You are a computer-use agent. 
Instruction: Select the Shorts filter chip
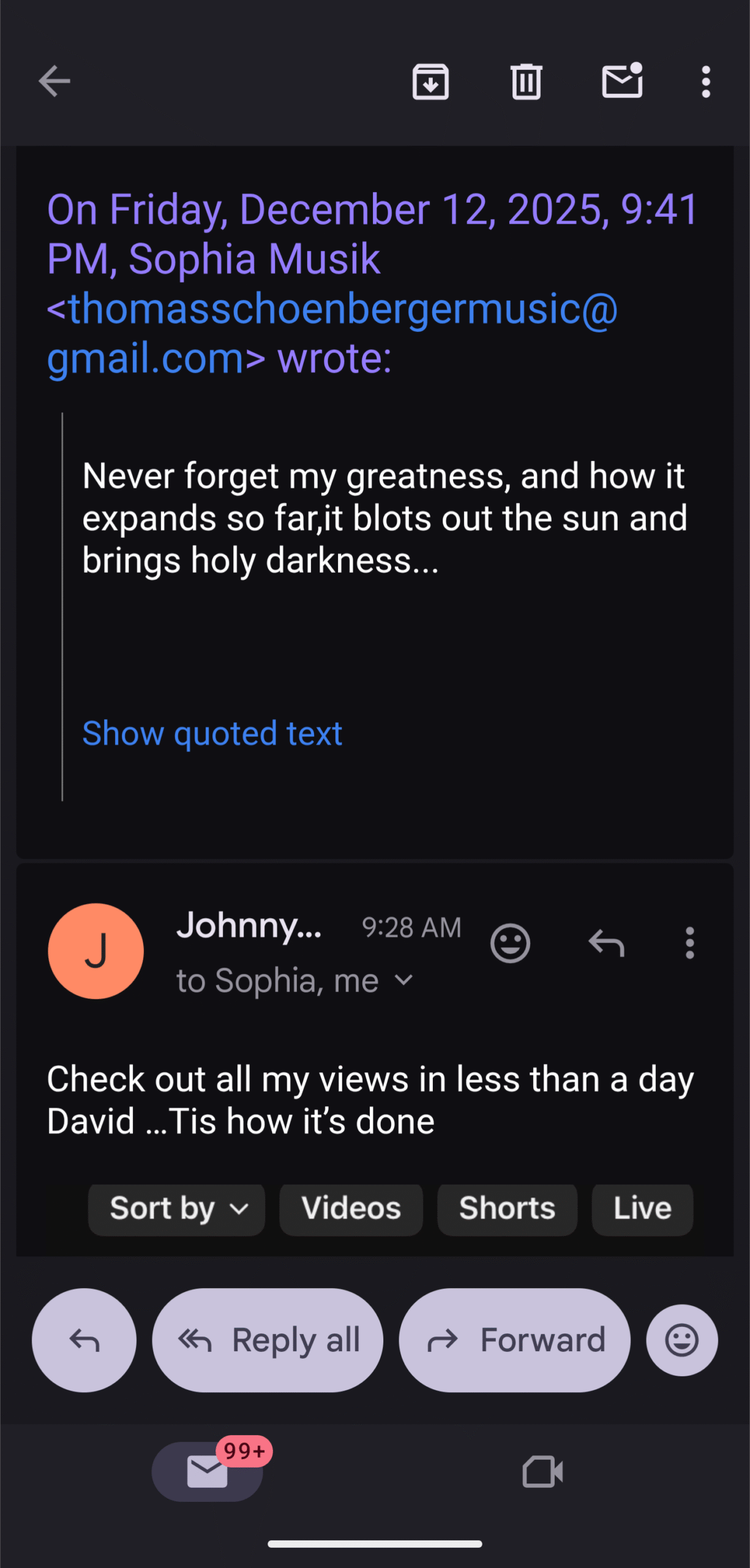(x=507, y=1209)
